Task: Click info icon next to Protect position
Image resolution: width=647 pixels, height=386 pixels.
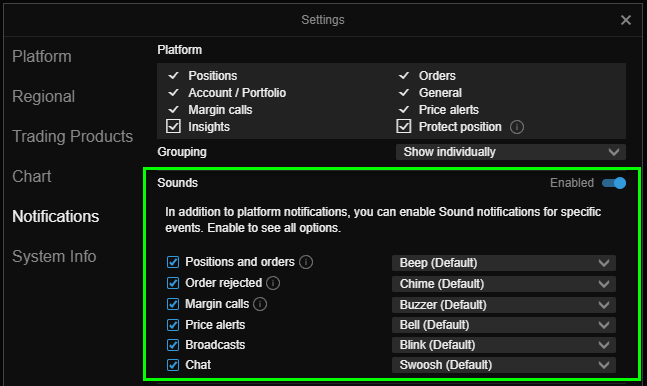Action: (x=517, y=127)
